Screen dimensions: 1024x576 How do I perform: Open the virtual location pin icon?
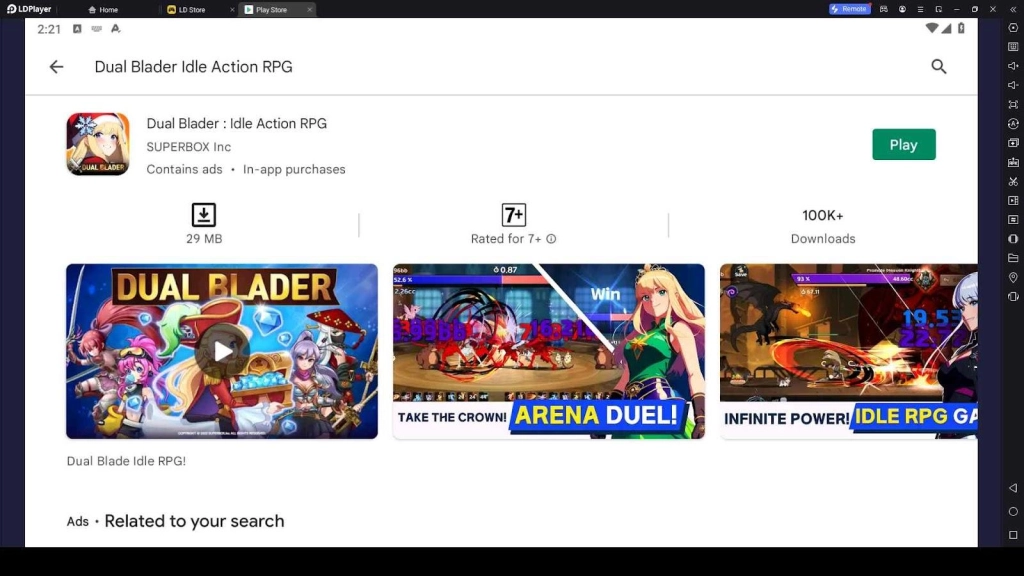1013,278
